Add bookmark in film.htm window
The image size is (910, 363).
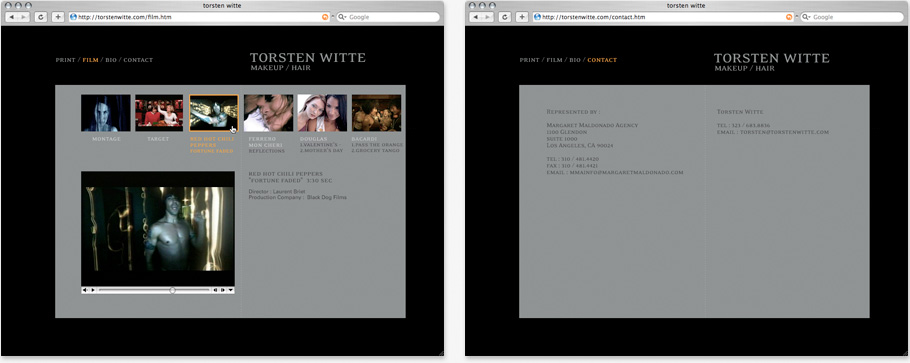pyautogui.click(x=57, y=17)
